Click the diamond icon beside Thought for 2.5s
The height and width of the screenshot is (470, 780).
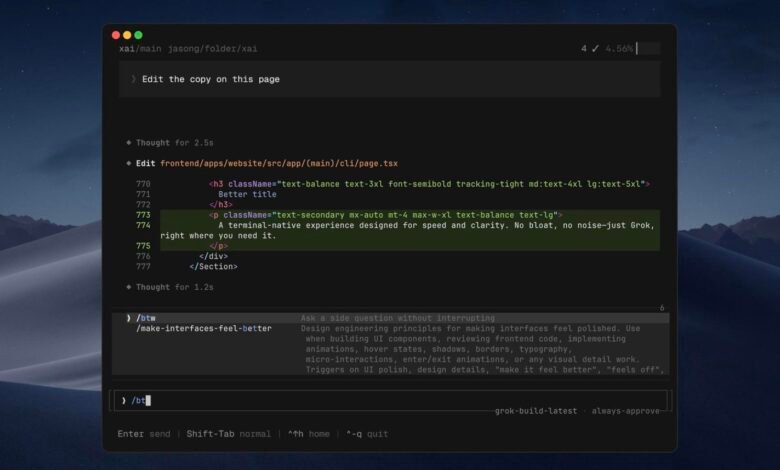pos(129,143)
